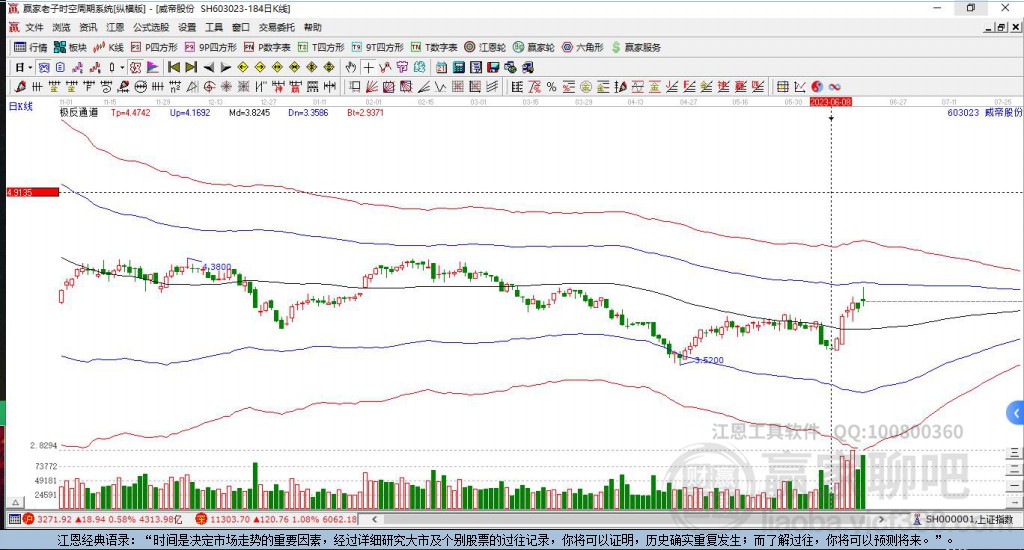
Task: Open the 赢家轮 wheel tool
Action: pyautogui.click(x=534, y=47)
